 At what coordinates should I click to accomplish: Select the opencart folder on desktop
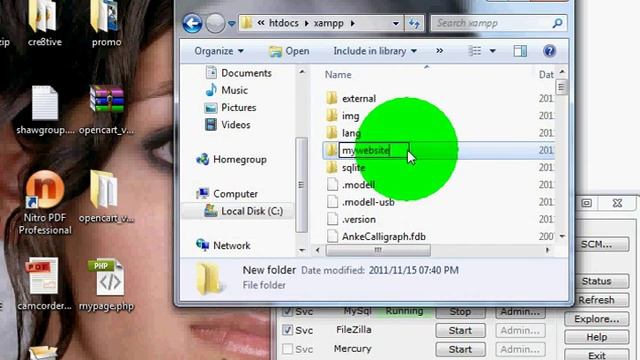coord(106,197)
